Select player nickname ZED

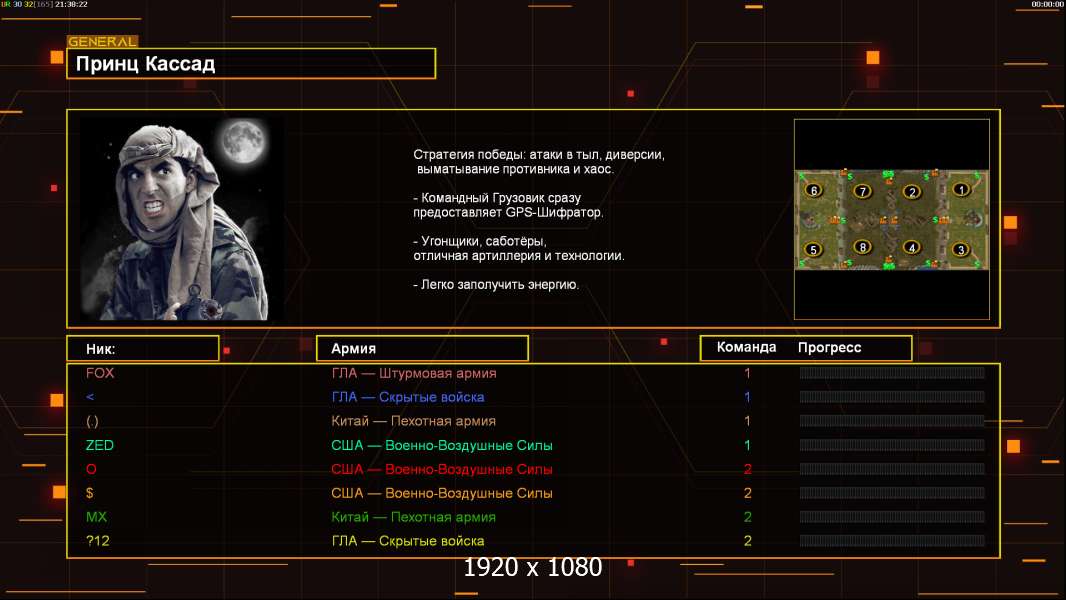(100, 445)
